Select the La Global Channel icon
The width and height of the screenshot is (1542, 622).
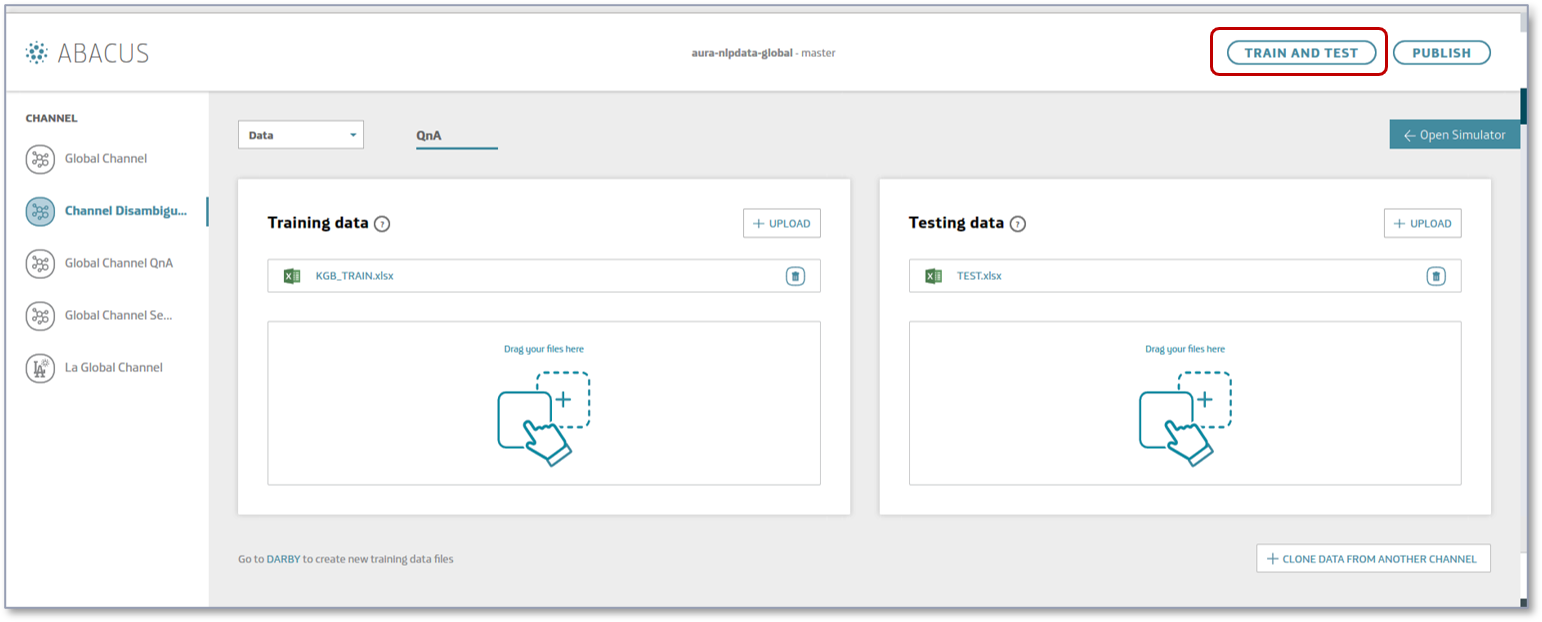tap(40, 367)
